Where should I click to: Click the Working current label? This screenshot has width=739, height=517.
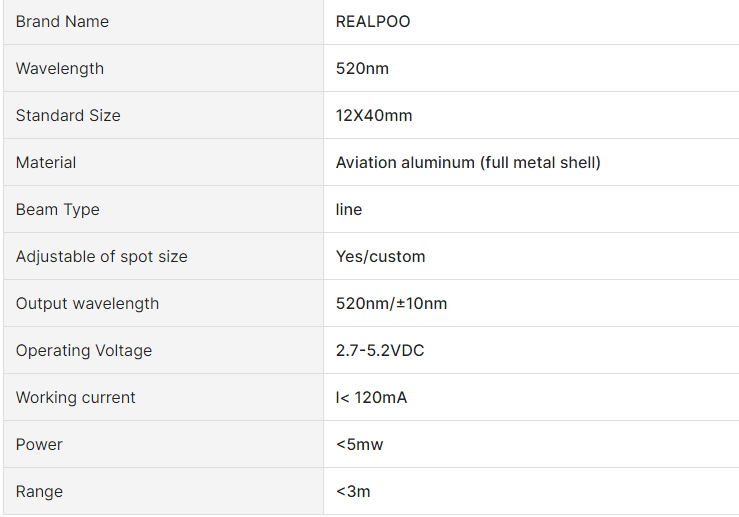click(76, 398)
